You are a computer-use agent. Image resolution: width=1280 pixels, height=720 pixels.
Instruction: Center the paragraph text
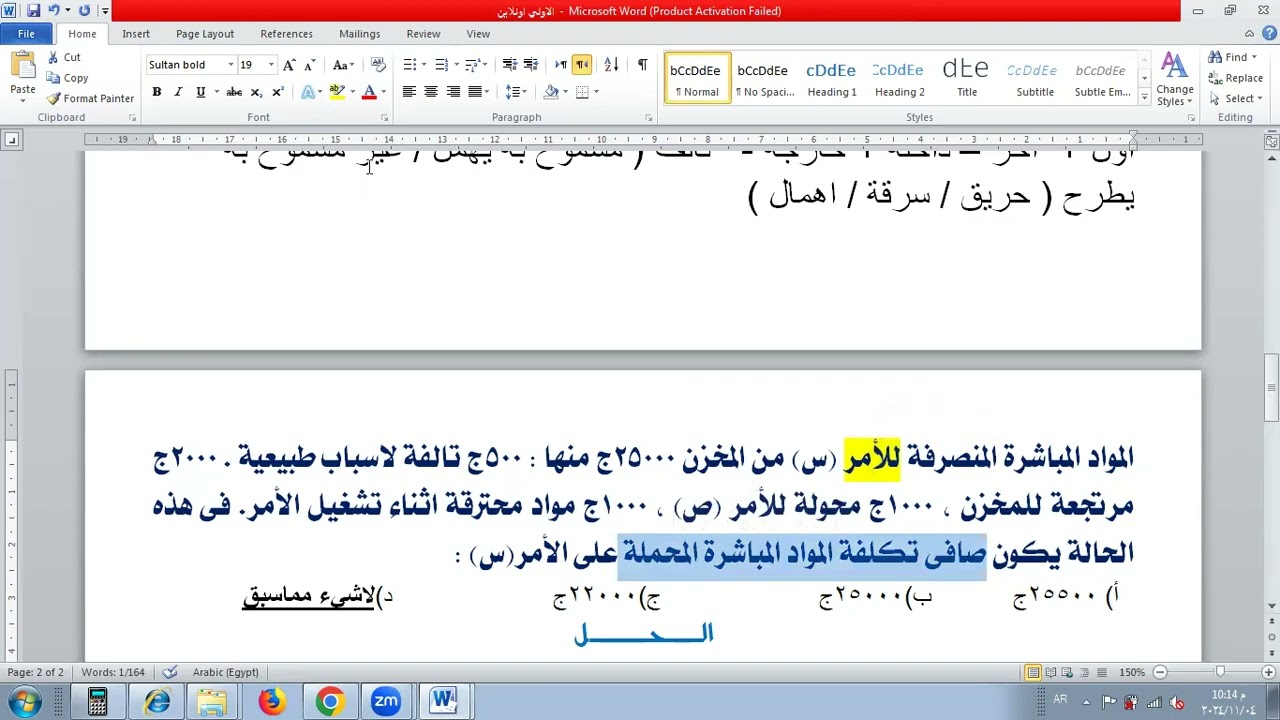point(431,92)
